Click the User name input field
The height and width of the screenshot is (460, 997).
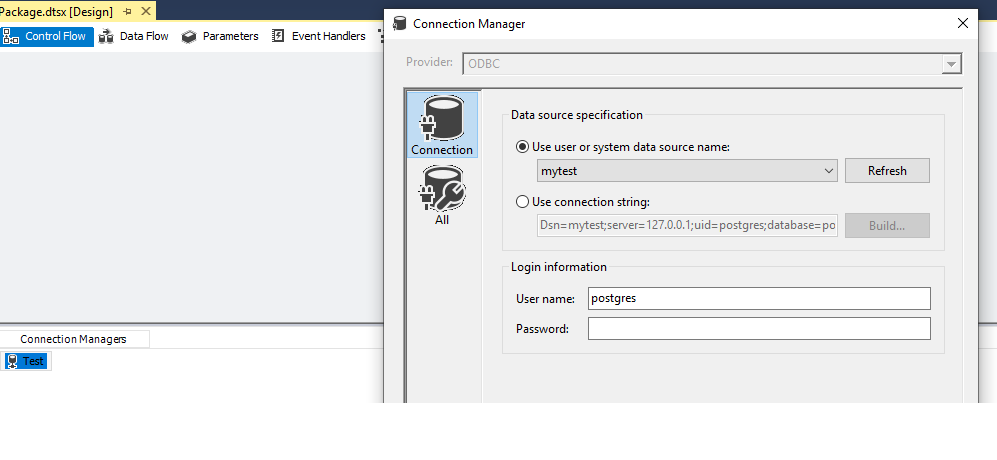click(759, 298)
